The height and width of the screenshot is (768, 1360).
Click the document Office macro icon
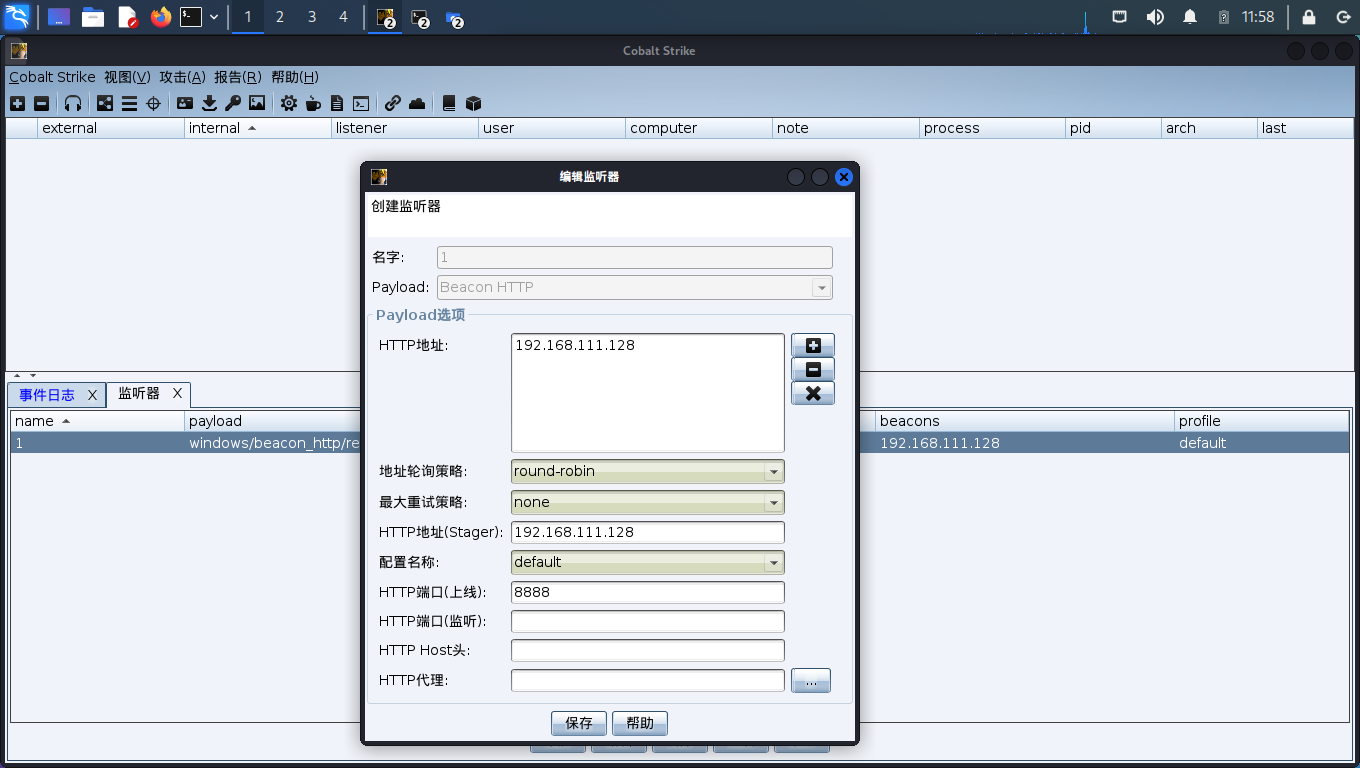point(337,103)
